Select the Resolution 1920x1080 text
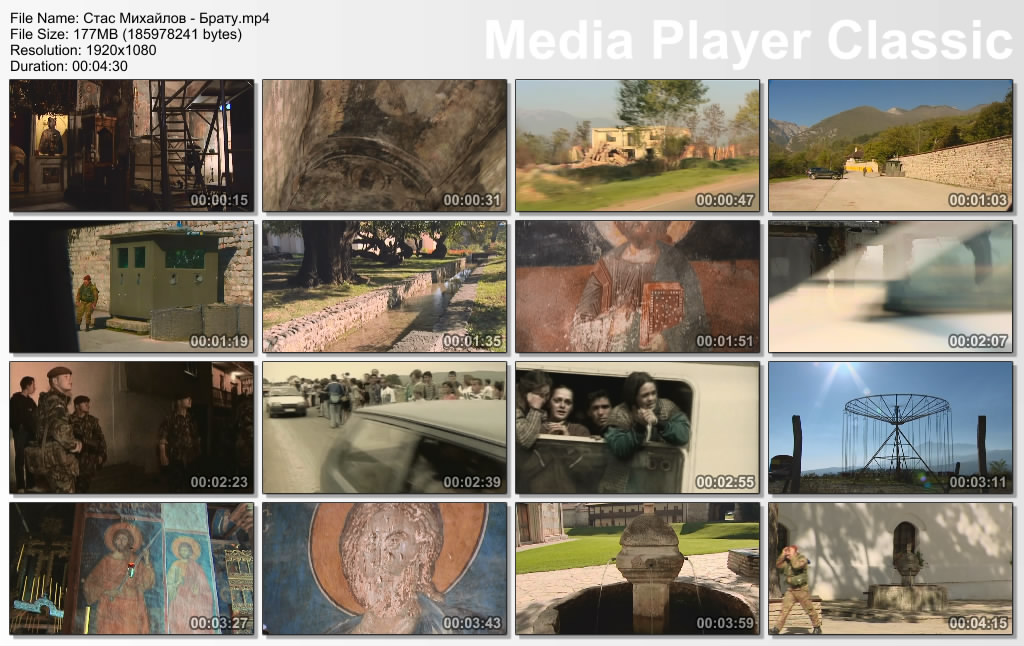1024x646 pixels. (83, 50)
